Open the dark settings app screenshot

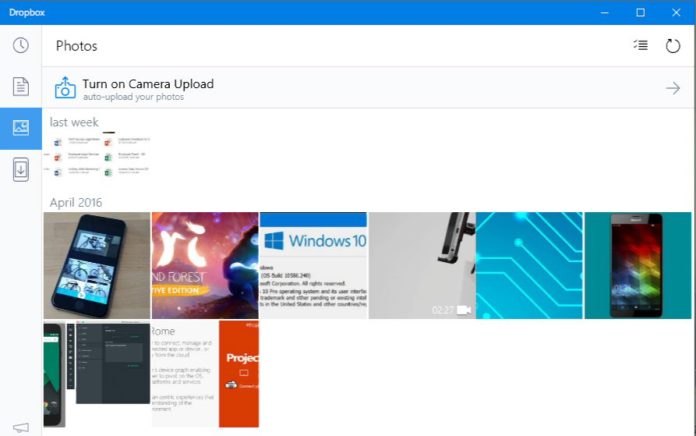(x=97, y=374)
